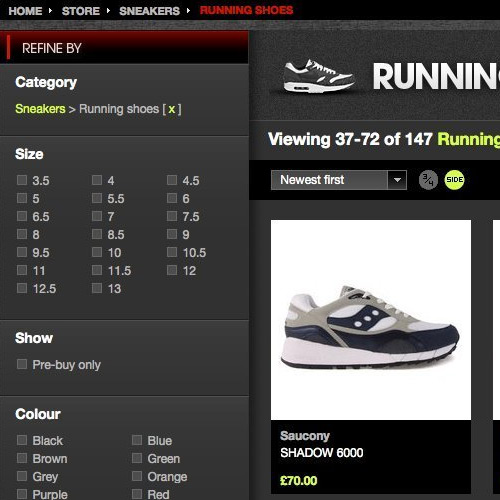Open STORE breadcrumb item
This screenshot has height=500, width=500.
pyautogui.click(x=81, y=11)
